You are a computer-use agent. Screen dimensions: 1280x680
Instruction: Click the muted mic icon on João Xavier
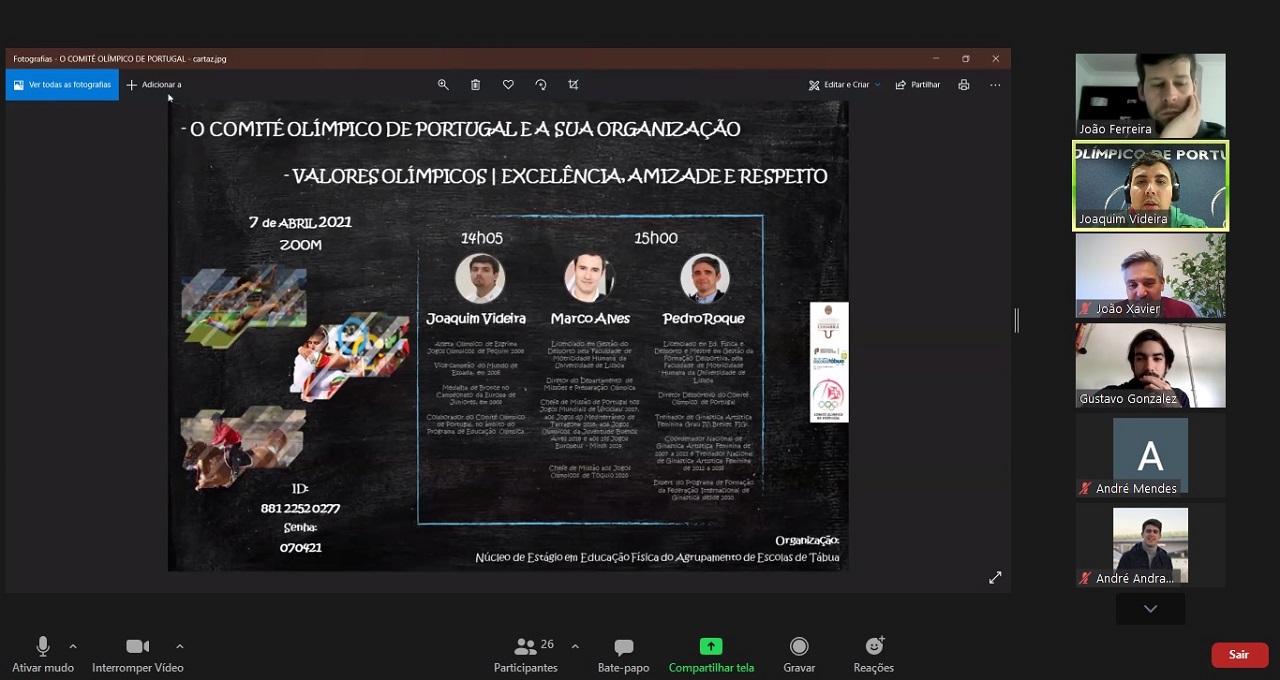(1085, 309)
